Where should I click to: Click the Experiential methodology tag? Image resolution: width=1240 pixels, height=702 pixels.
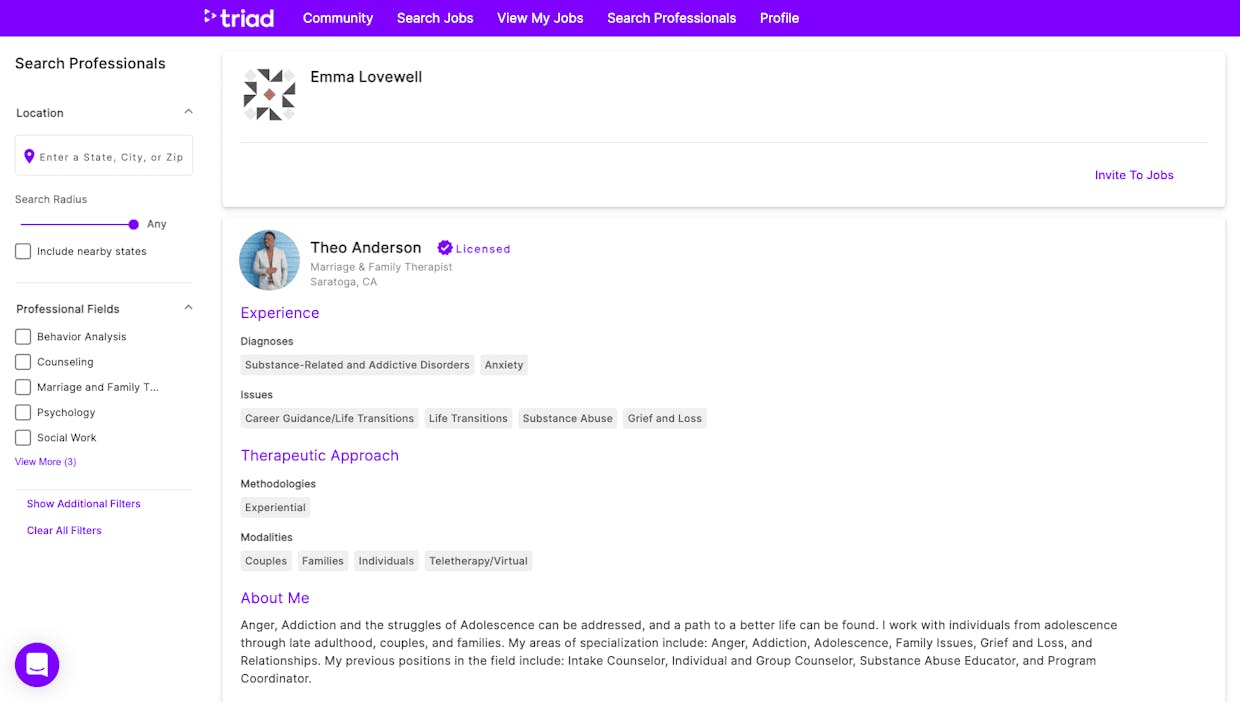(275, 507)
